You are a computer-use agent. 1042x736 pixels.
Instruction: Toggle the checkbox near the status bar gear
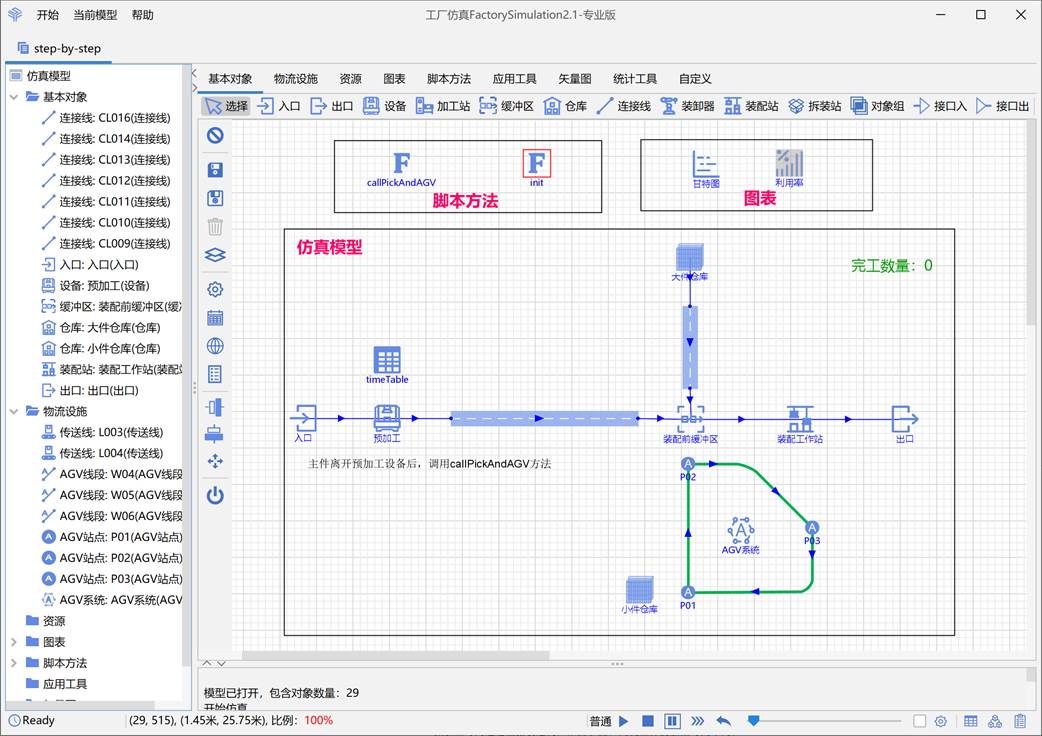click(x=918, y=720)
